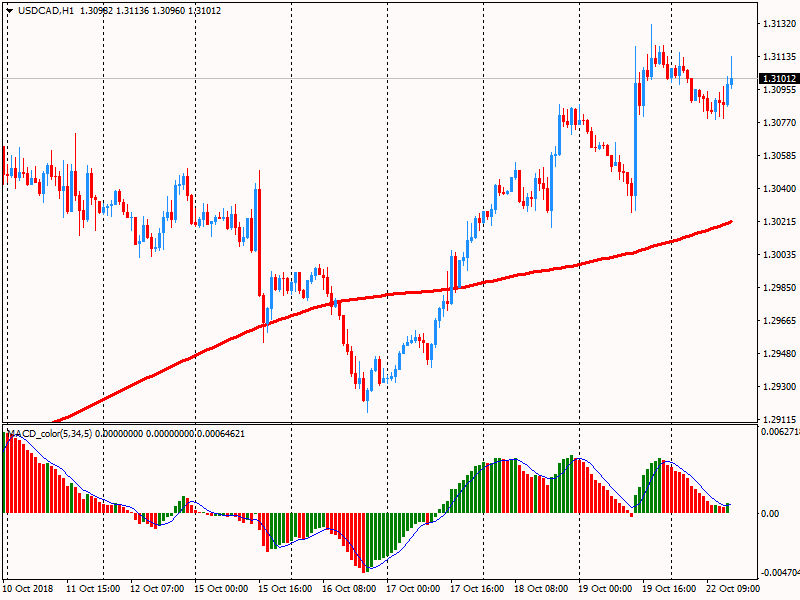The height and width of the screenshot is (600, 800).
Task: Click the 1.30770 price axis label
Action: [780, 122]
